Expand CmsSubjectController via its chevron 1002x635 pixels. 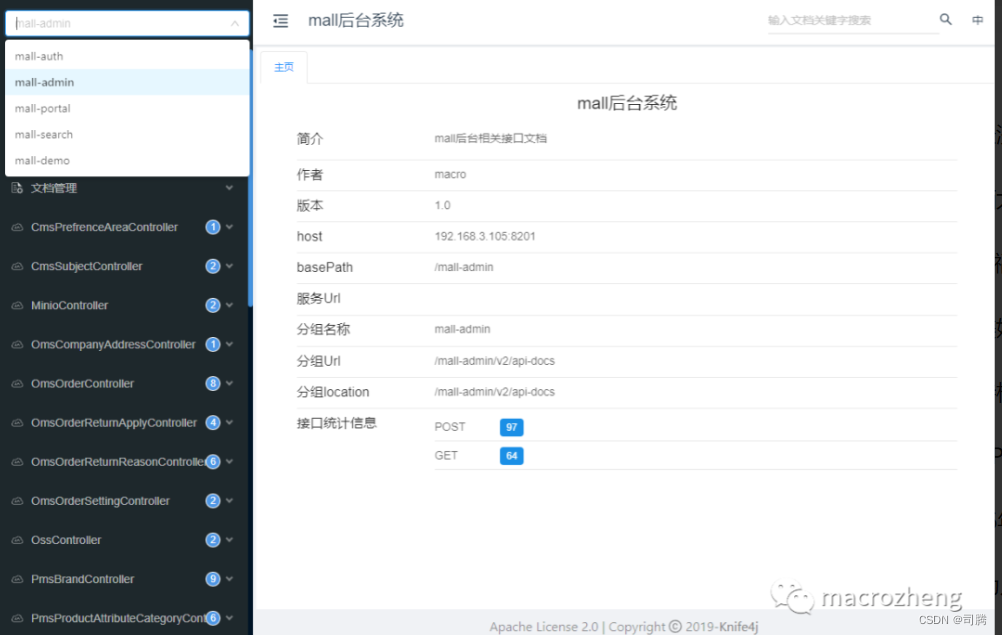click(x=232, y=266)
